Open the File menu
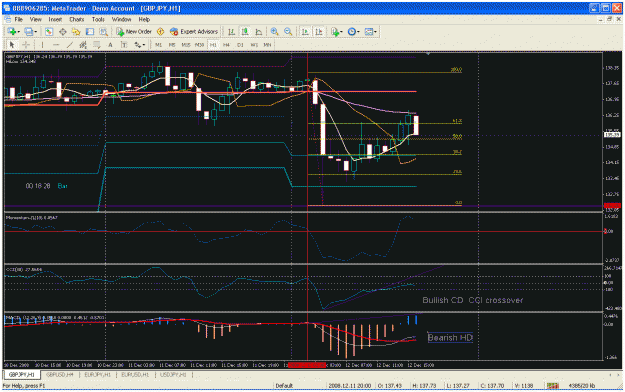The image size is (625, 392). point(19,19)
